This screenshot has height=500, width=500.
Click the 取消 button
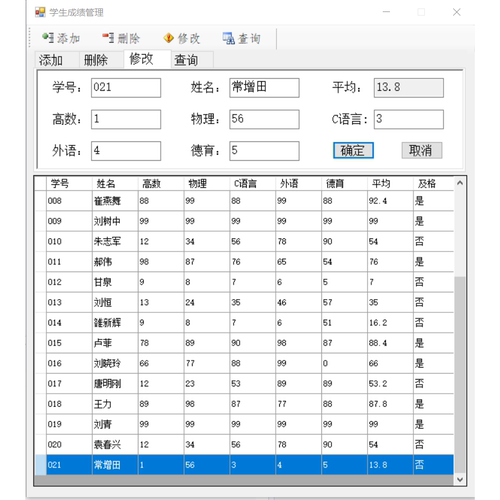pos(421,150)
